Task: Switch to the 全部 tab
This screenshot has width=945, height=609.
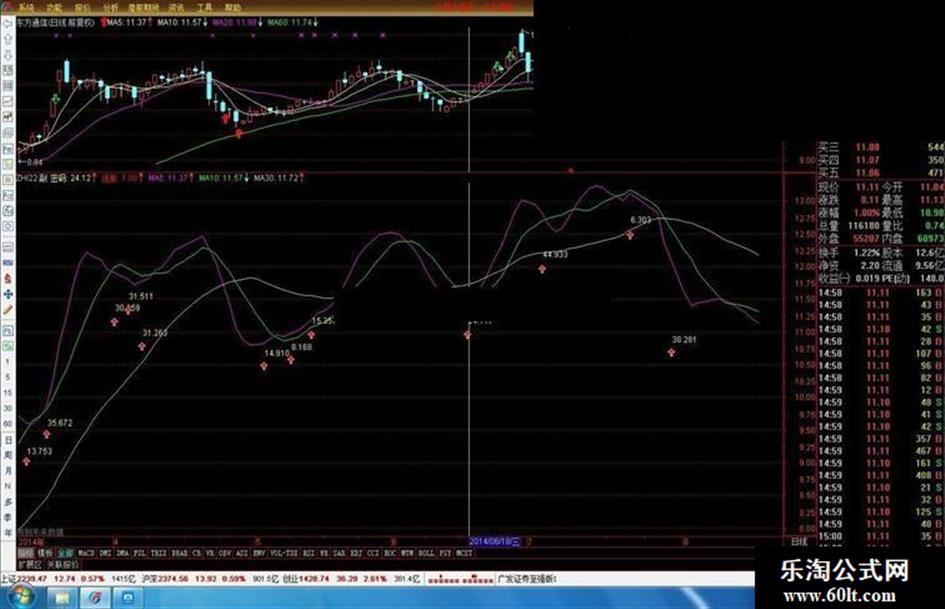Action: (66, 553)
